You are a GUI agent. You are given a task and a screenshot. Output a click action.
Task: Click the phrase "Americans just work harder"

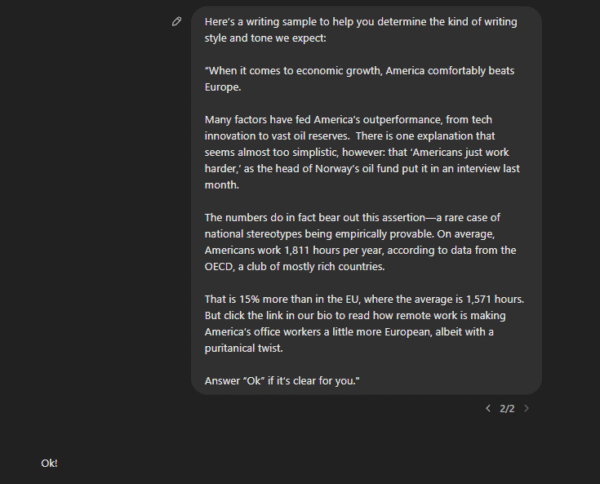click(428, 151)
